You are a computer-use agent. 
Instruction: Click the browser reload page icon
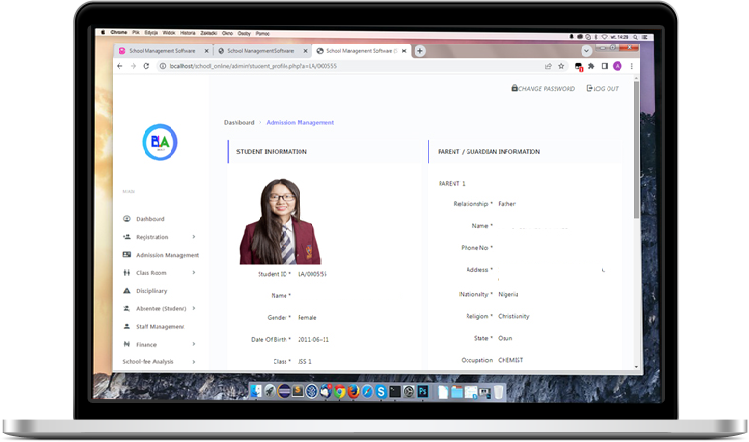[147, 66]
